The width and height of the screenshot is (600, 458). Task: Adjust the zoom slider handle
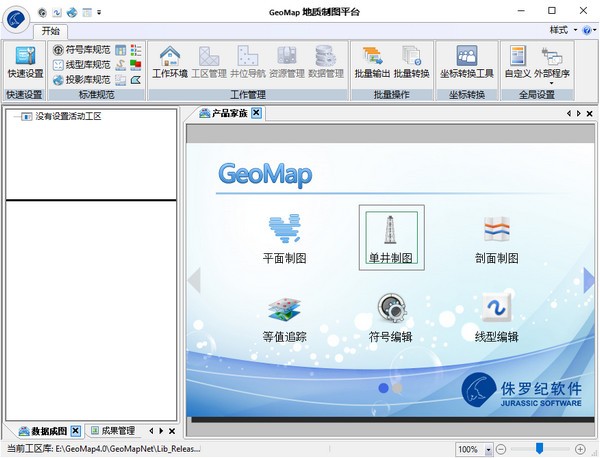pyautogui.click(x=540, y=448)
